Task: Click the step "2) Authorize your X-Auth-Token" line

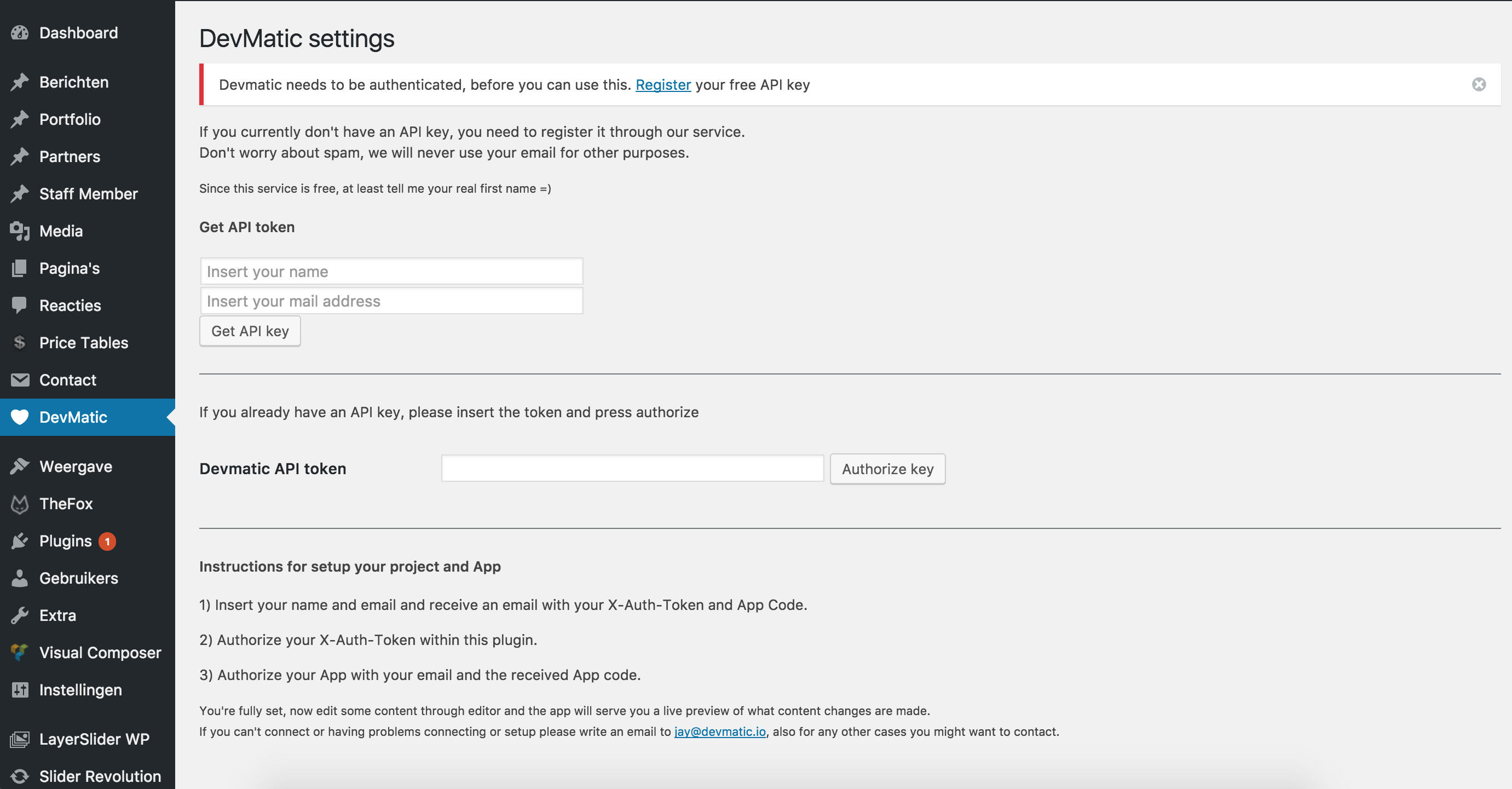Action: click(x=368, y=640)
